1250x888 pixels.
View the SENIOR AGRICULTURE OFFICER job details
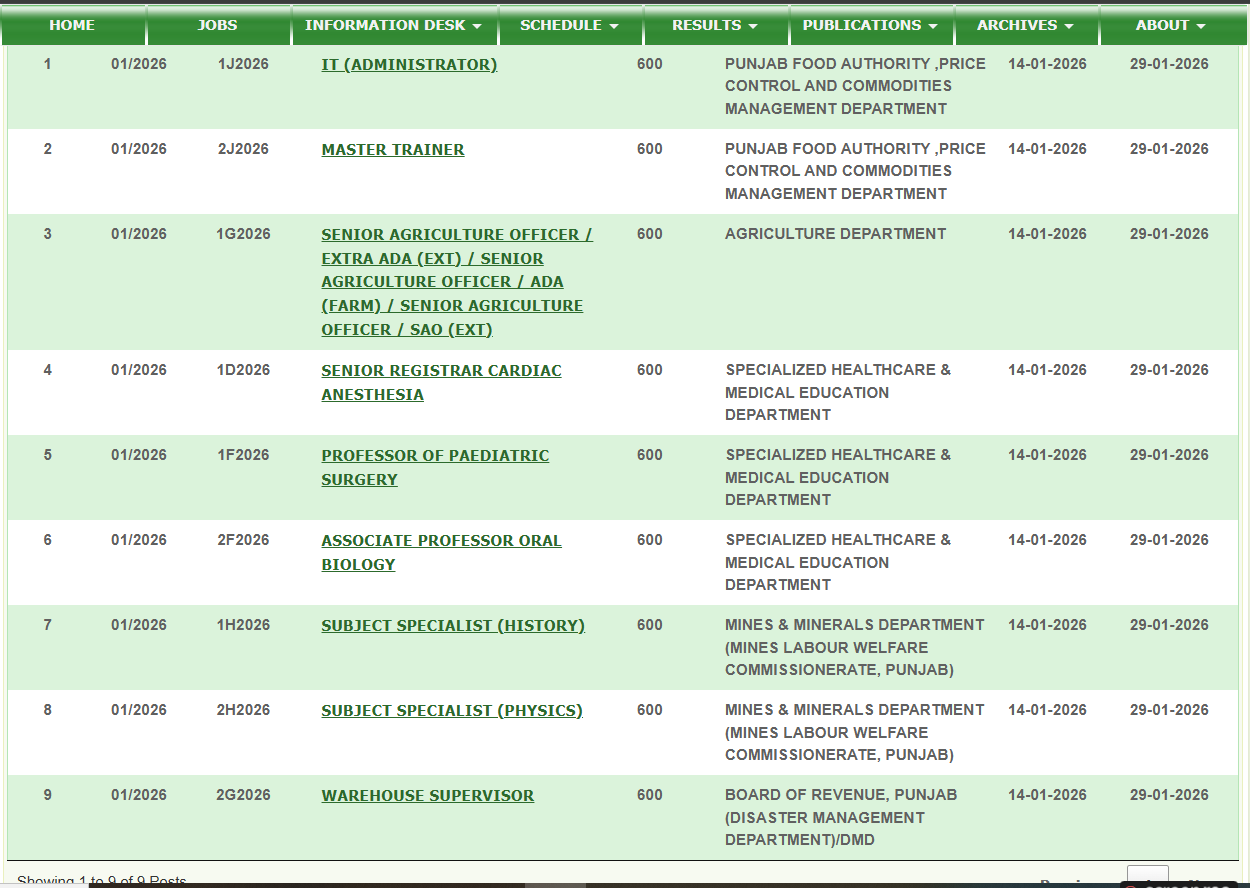456,281
